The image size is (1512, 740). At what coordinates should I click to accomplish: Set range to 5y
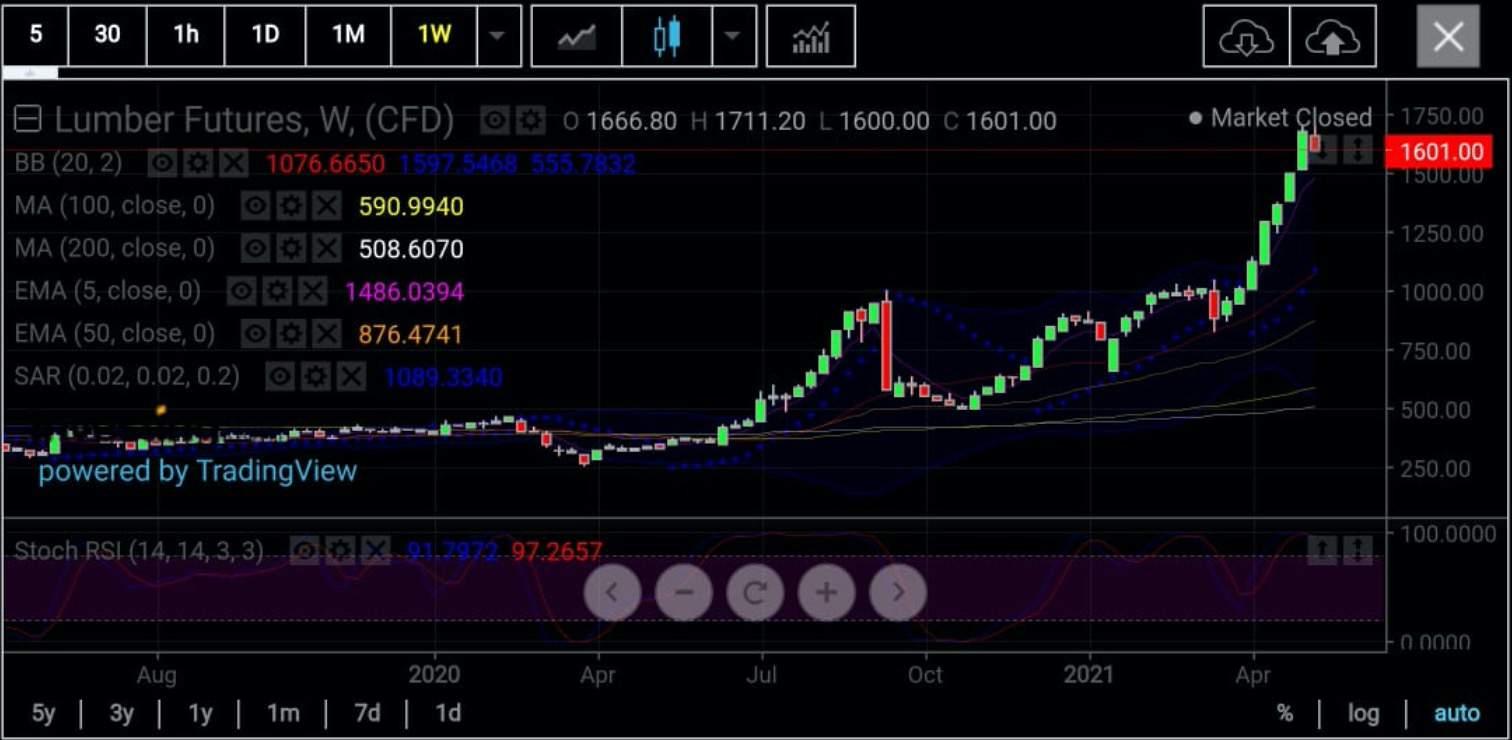coord(43,713)
